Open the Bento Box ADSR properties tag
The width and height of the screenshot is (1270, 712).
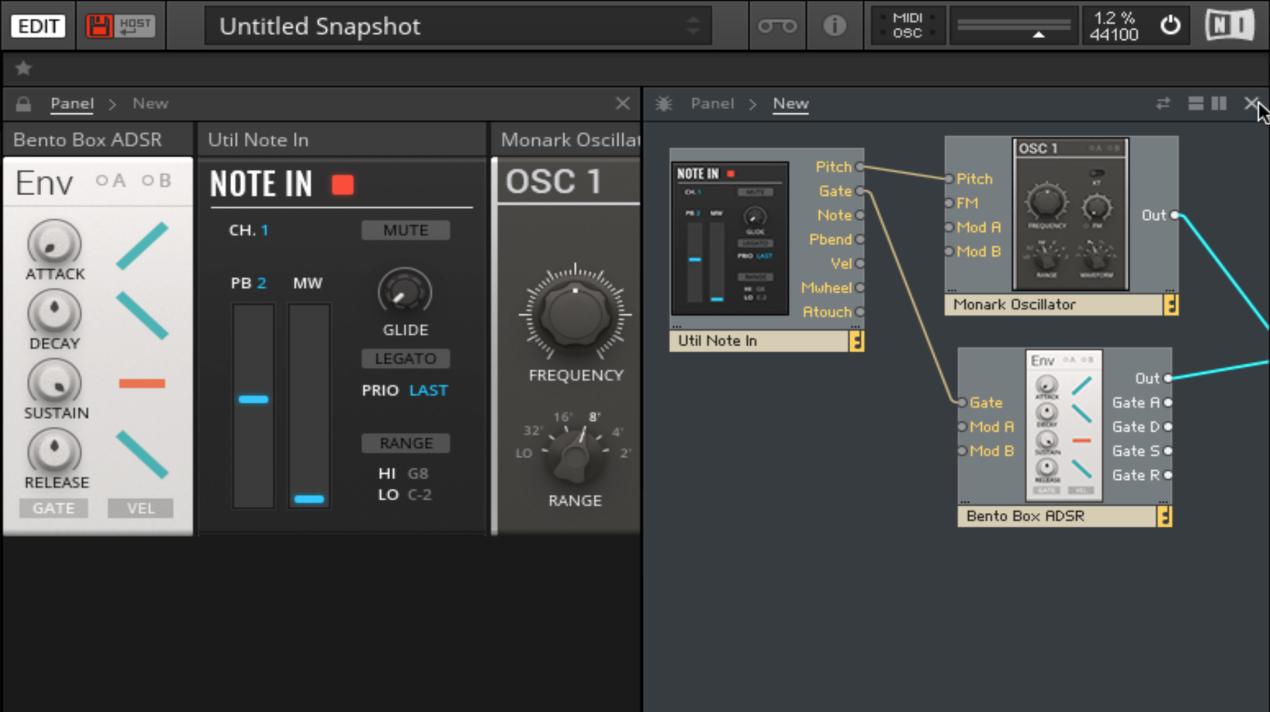[x=1163, y=516]
